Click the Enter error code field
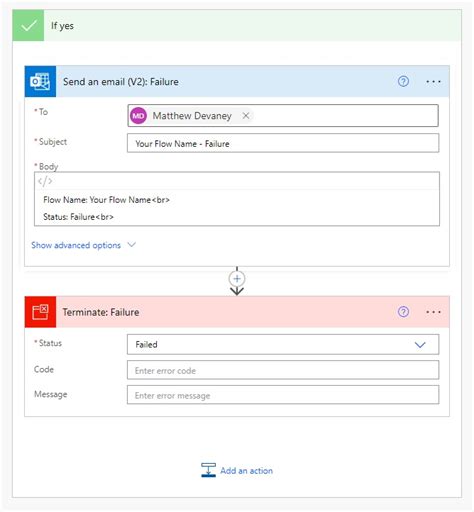 coord(283,370)
